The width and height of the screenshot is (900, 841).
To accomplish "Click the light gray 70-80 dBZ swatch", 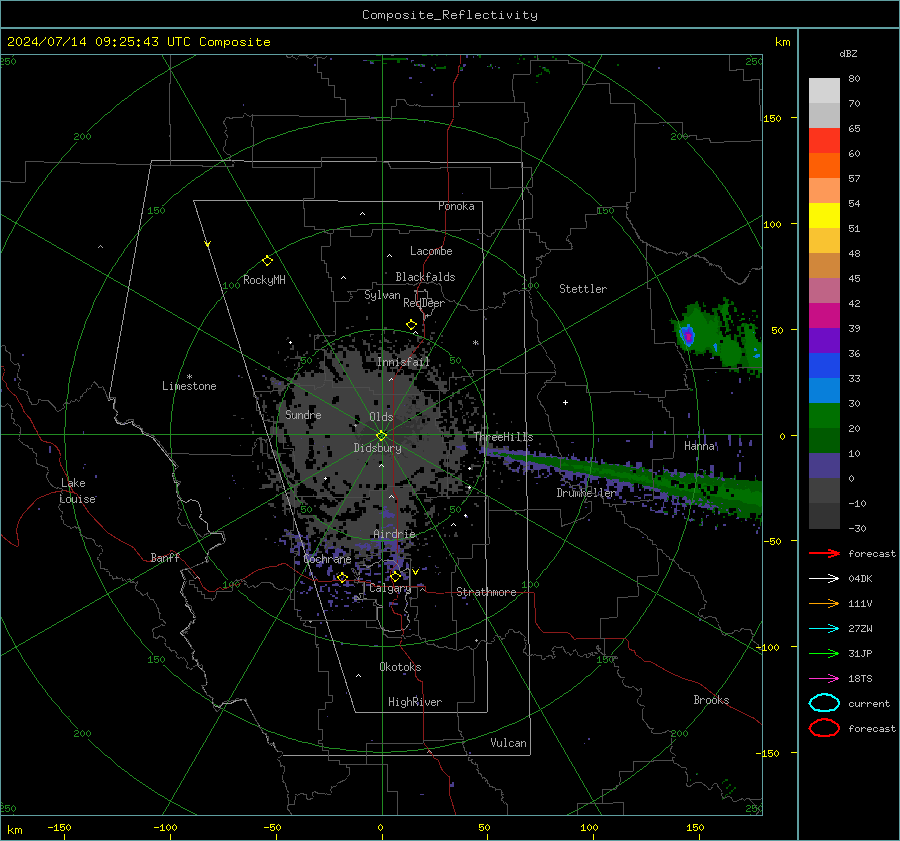I will point(824,91).
